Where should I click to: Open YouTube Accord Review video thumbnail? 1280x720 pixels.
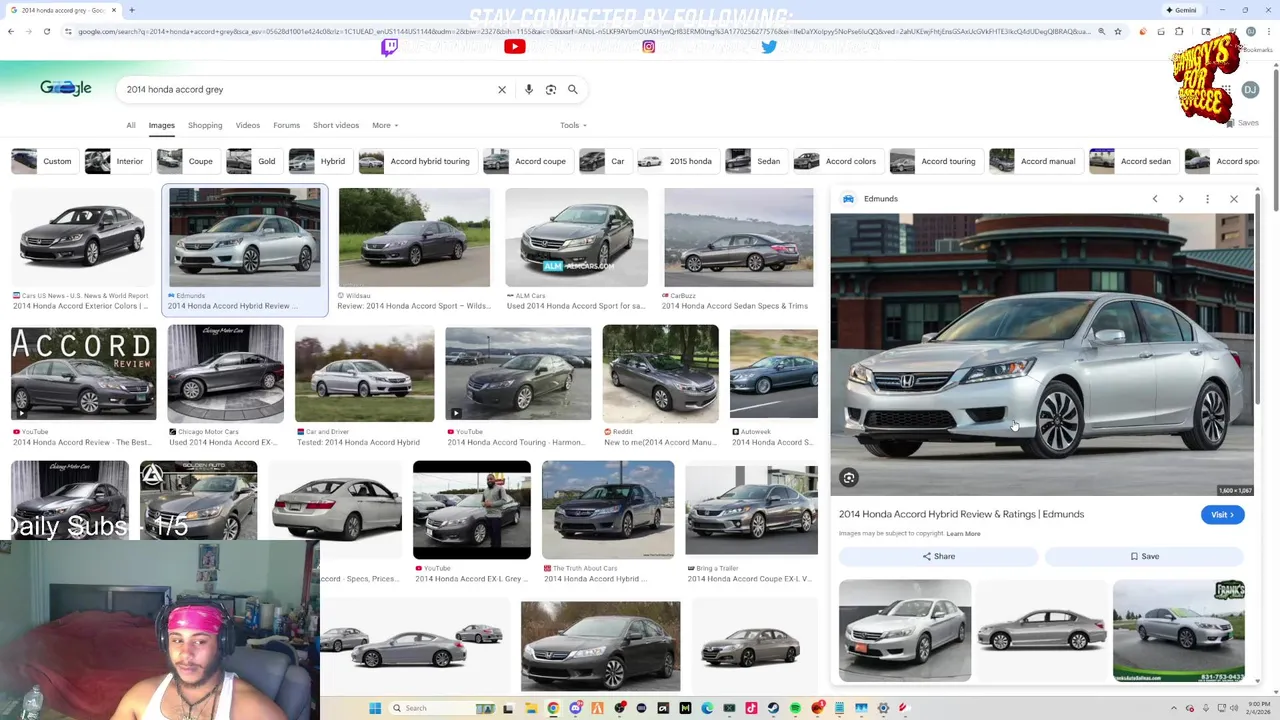pos(83,373)
